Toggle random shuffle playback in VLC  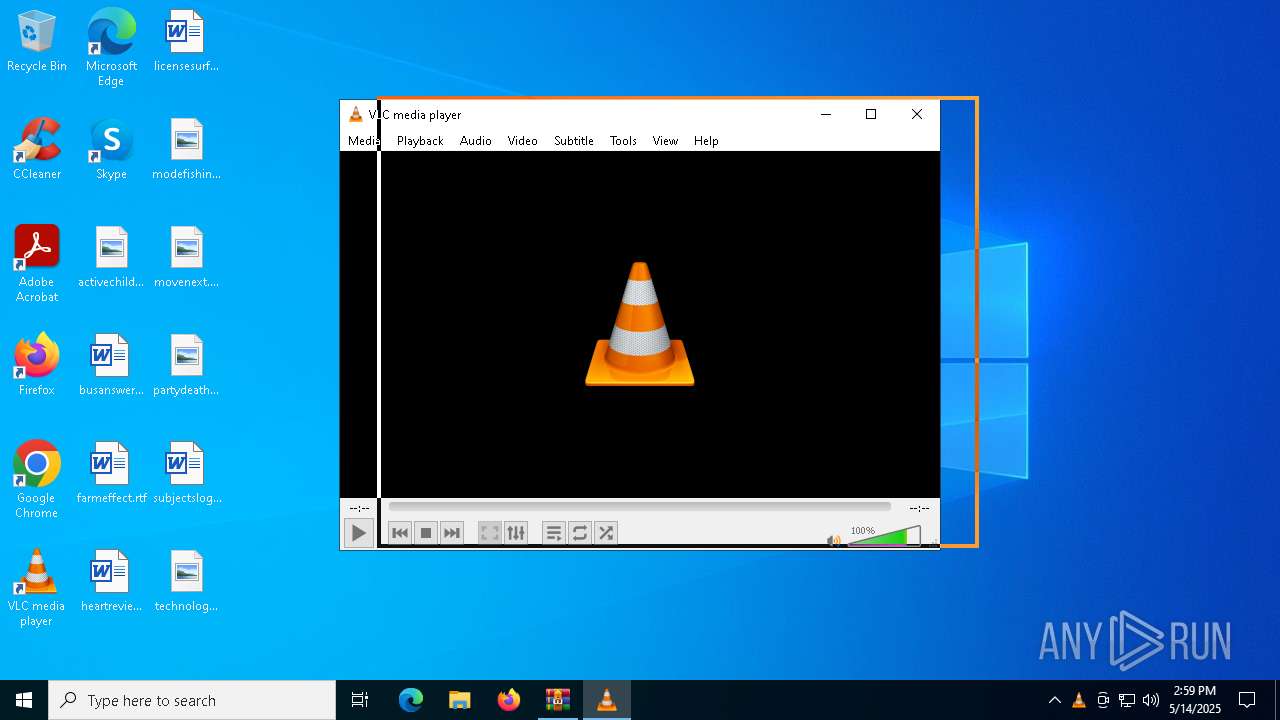tap(606, 533)
